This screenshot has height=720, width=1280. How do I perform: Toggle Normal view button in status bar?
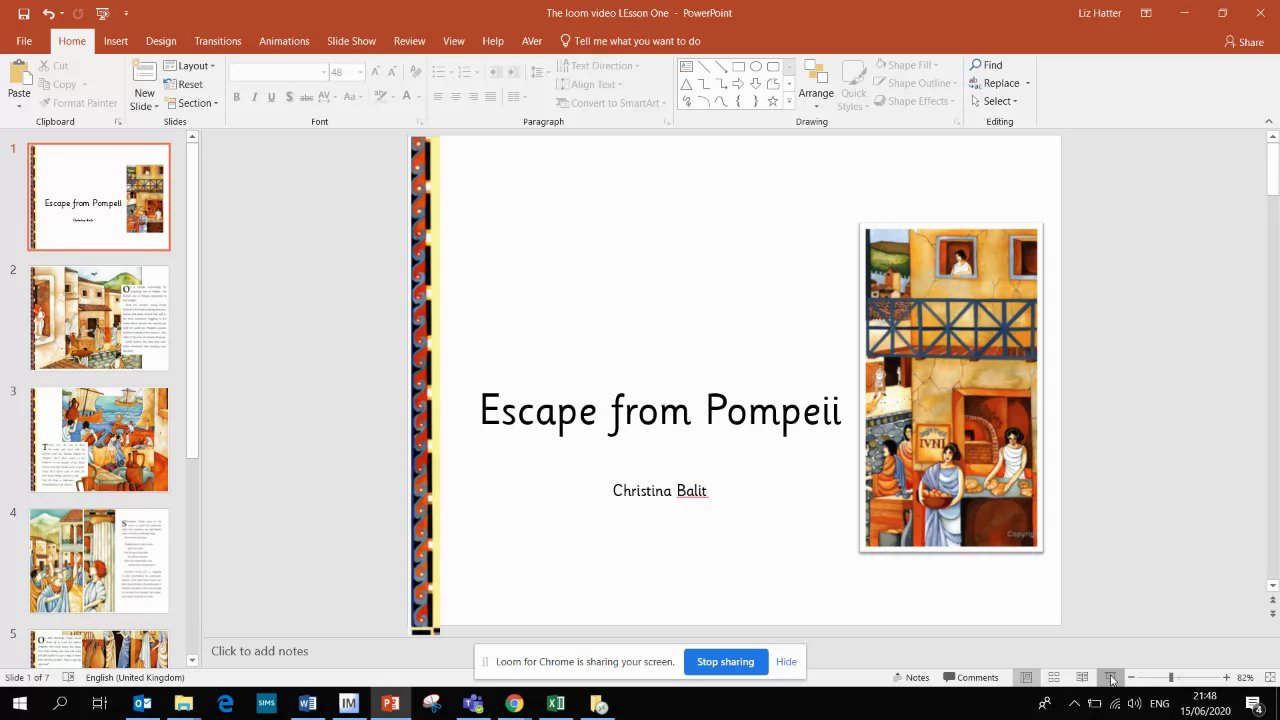click(x=1026, y=678)
